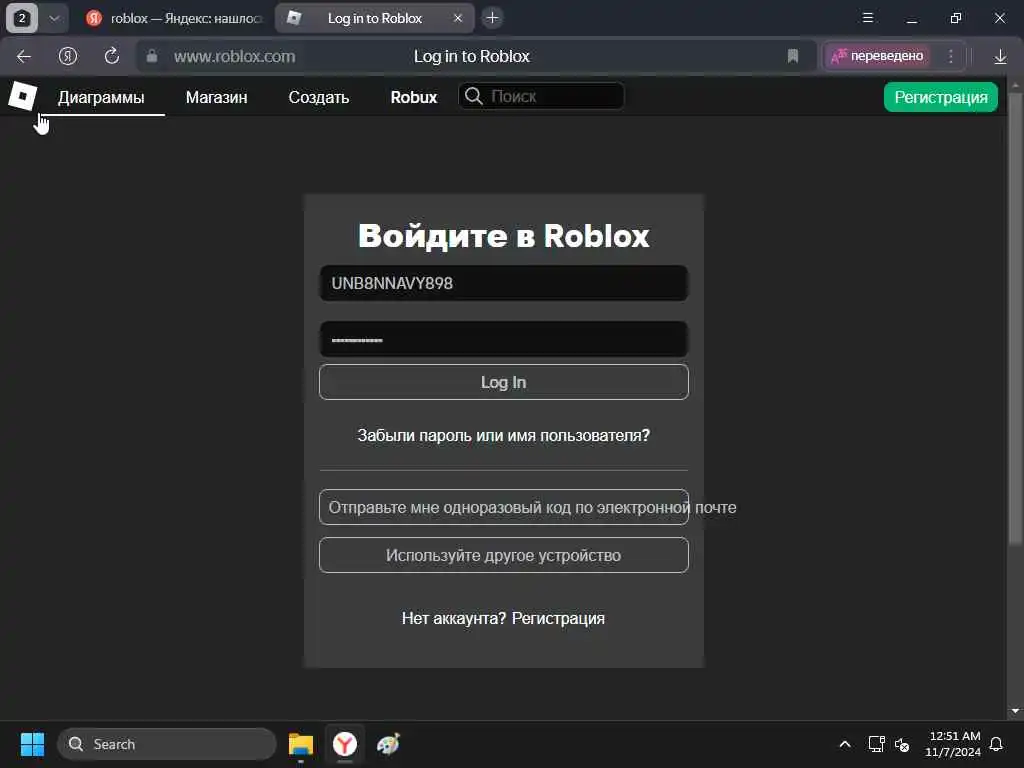Request one-time code by email button
The image size is (1024, 768).
click(504, 507)
